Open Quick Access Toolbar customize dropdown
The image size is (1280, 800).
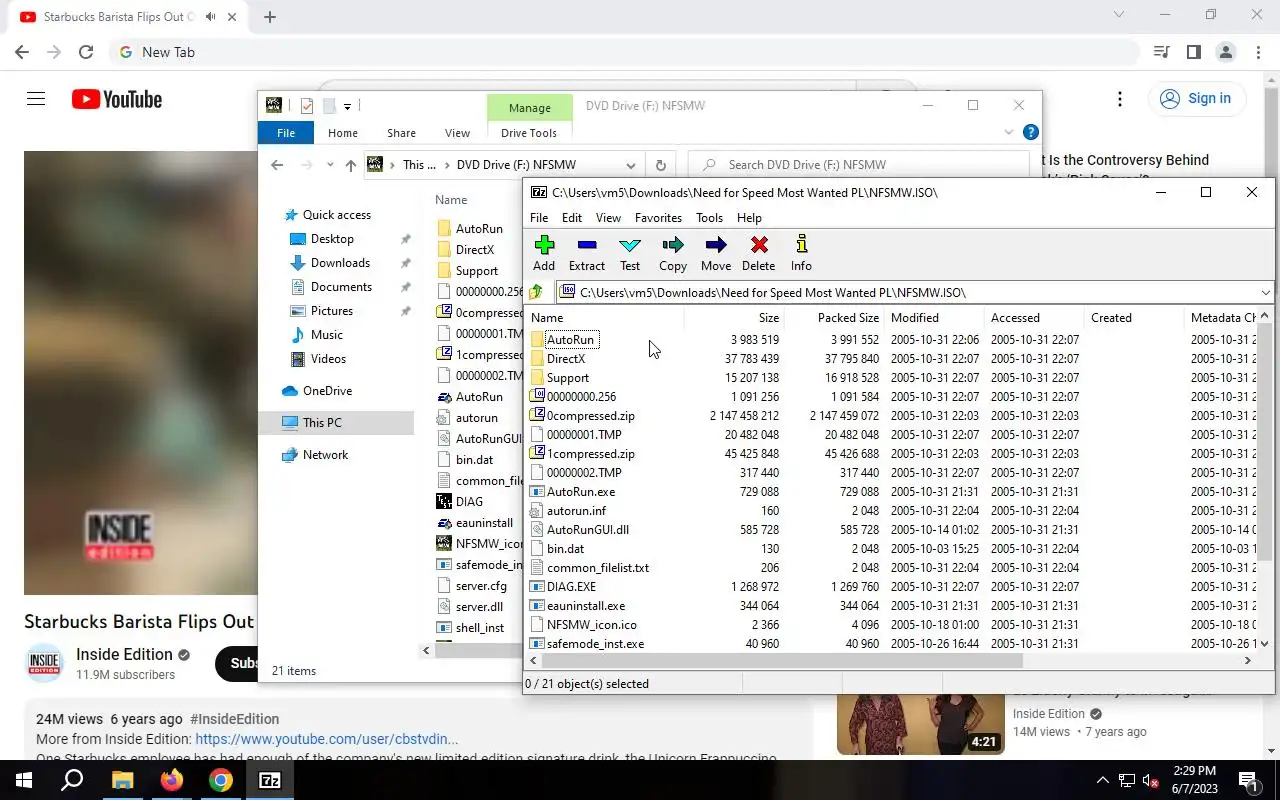click(347, 106)
